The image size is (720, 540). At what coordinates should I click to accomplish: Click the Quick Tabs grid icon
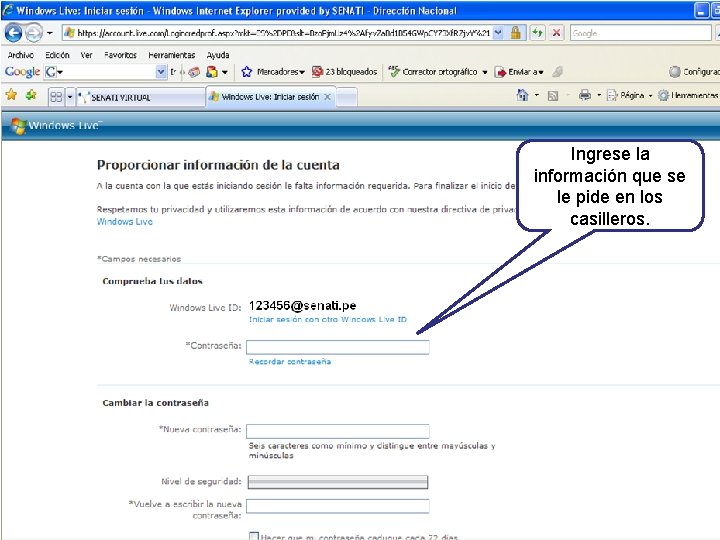(x=56, y=96)
